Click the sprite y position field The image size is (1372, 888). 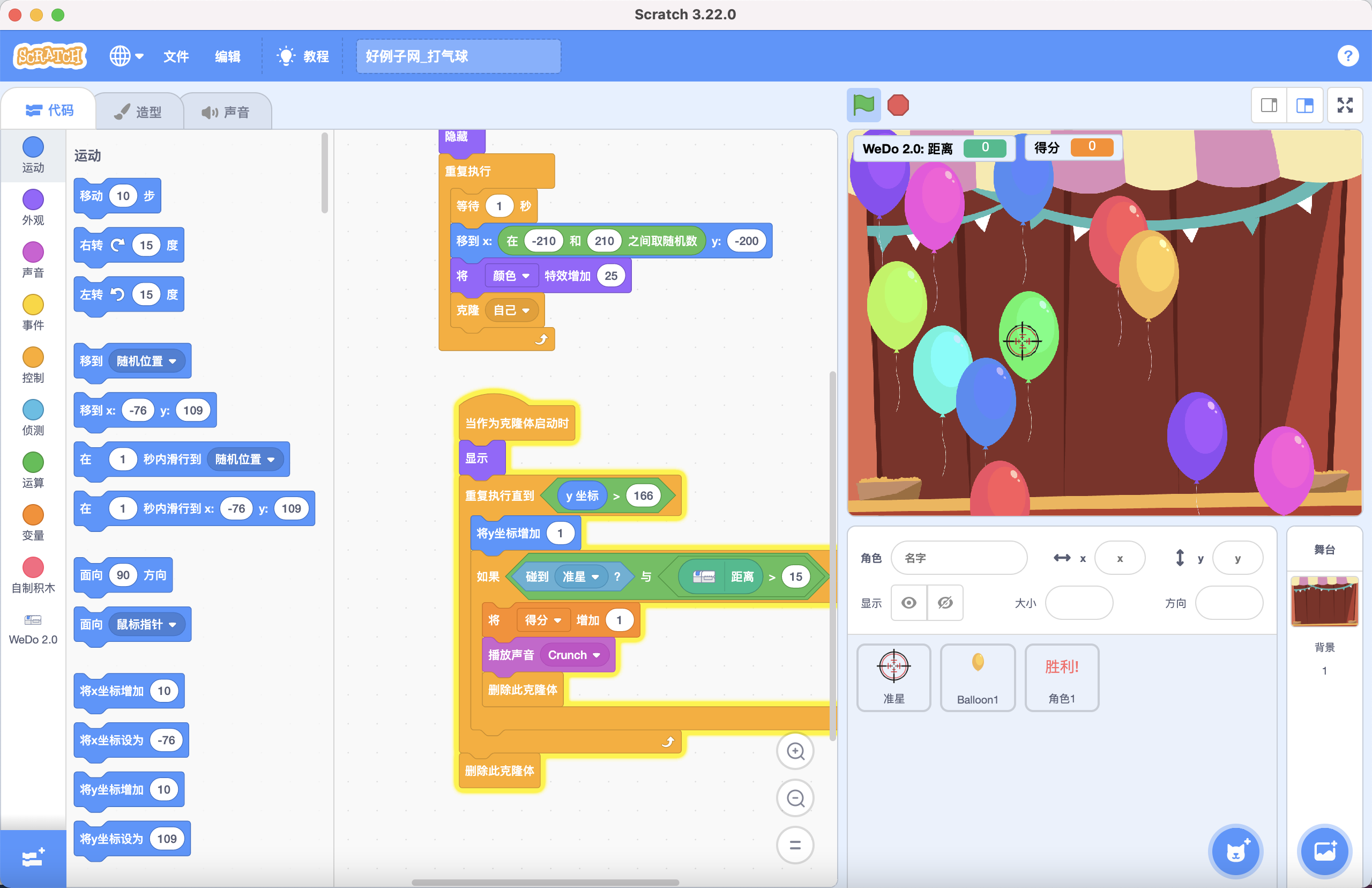click(1237, 558)
